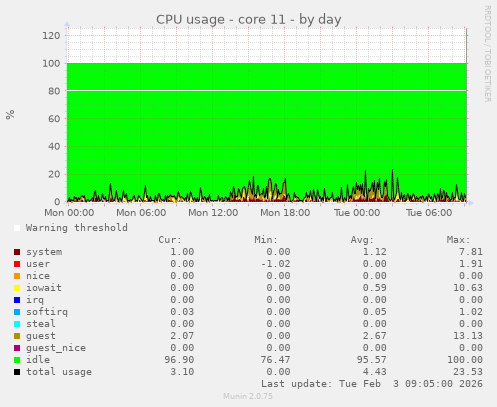This screenshot has height=407, width=497.
Task: Click guest max value 13.13
Action: coord(468,336)
